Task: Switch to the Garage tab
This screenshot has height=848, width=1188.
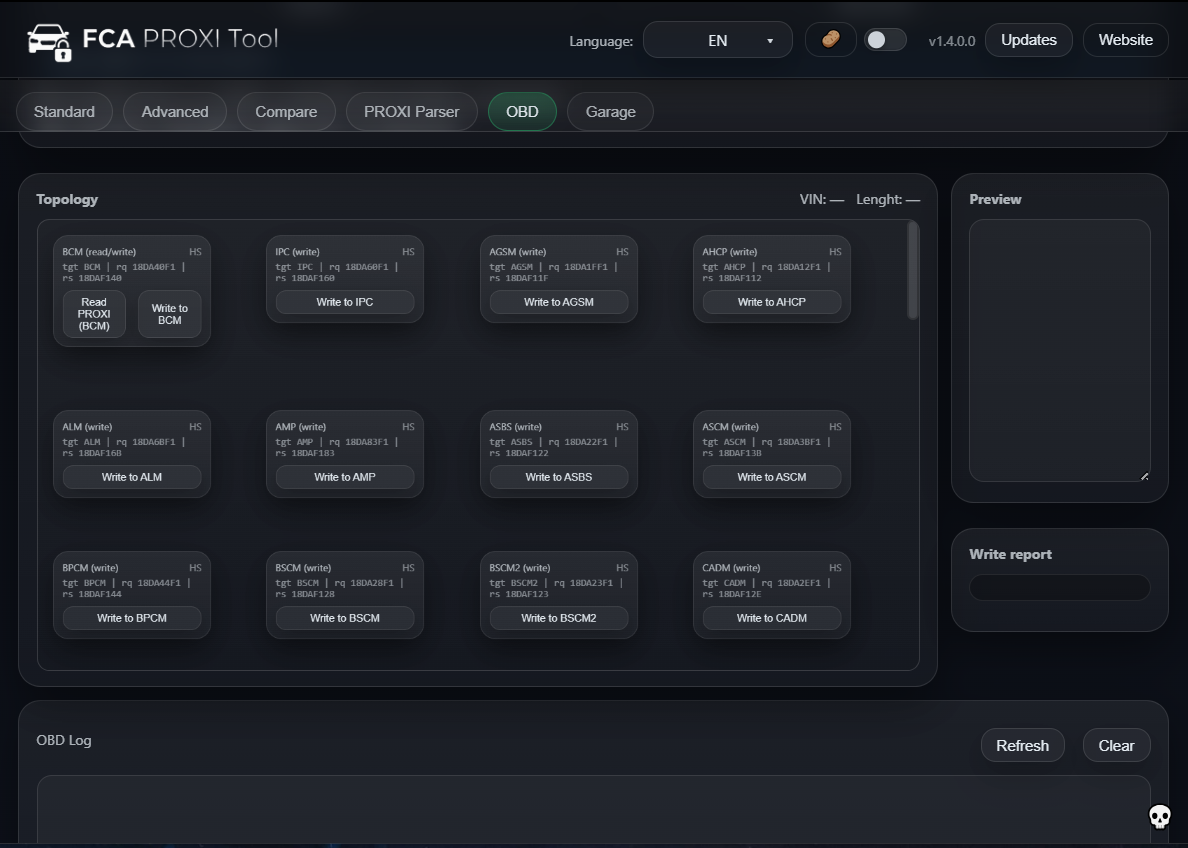Action: (610, 111)
